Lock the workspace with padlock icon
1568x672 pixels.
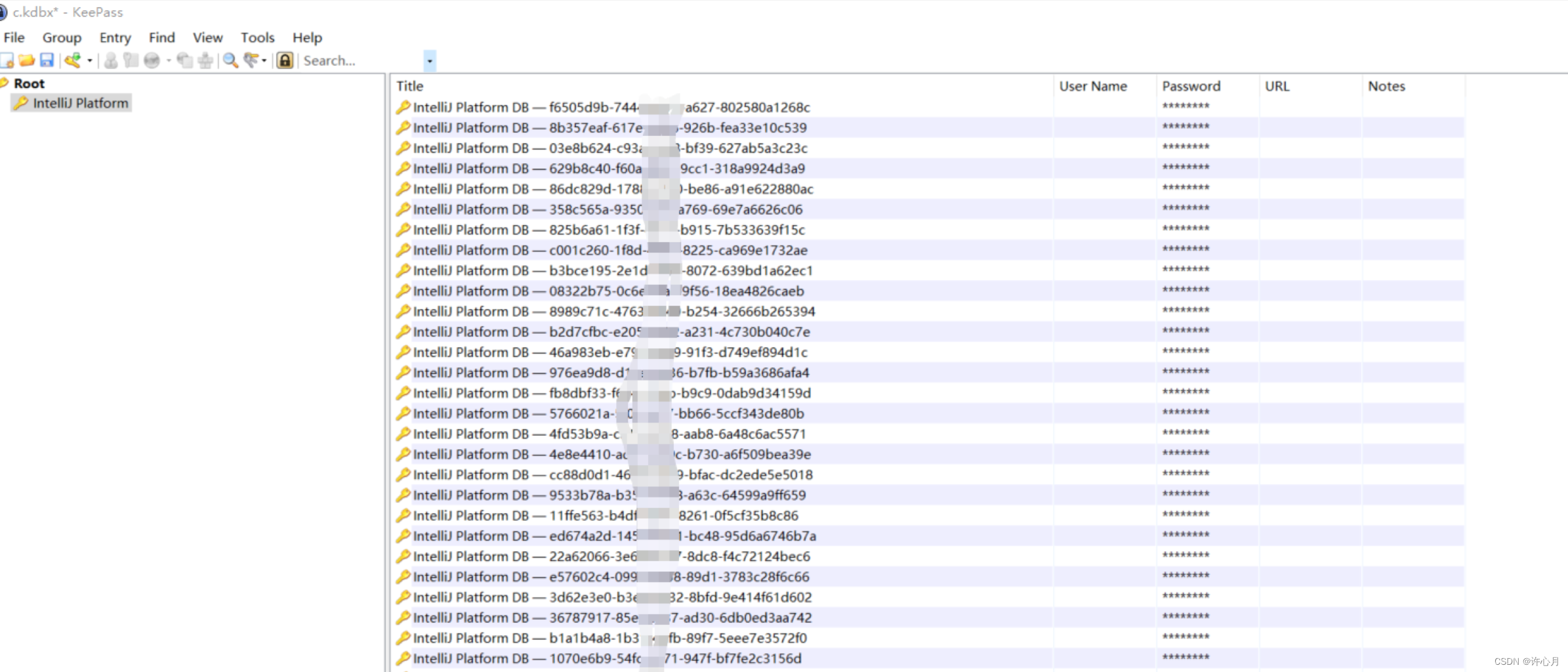[x=285, y=60]
